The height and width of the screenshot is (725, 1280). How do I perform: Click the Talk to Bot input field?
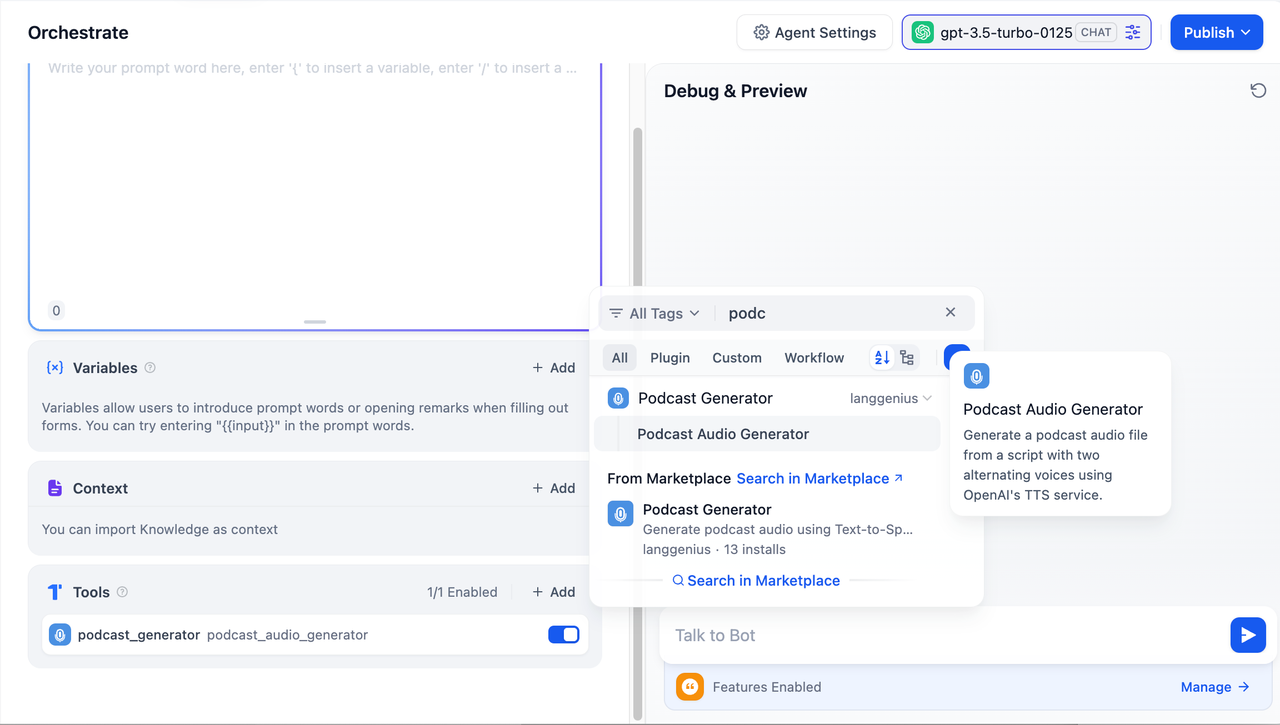pyautogui.click(x=940, y=635)
